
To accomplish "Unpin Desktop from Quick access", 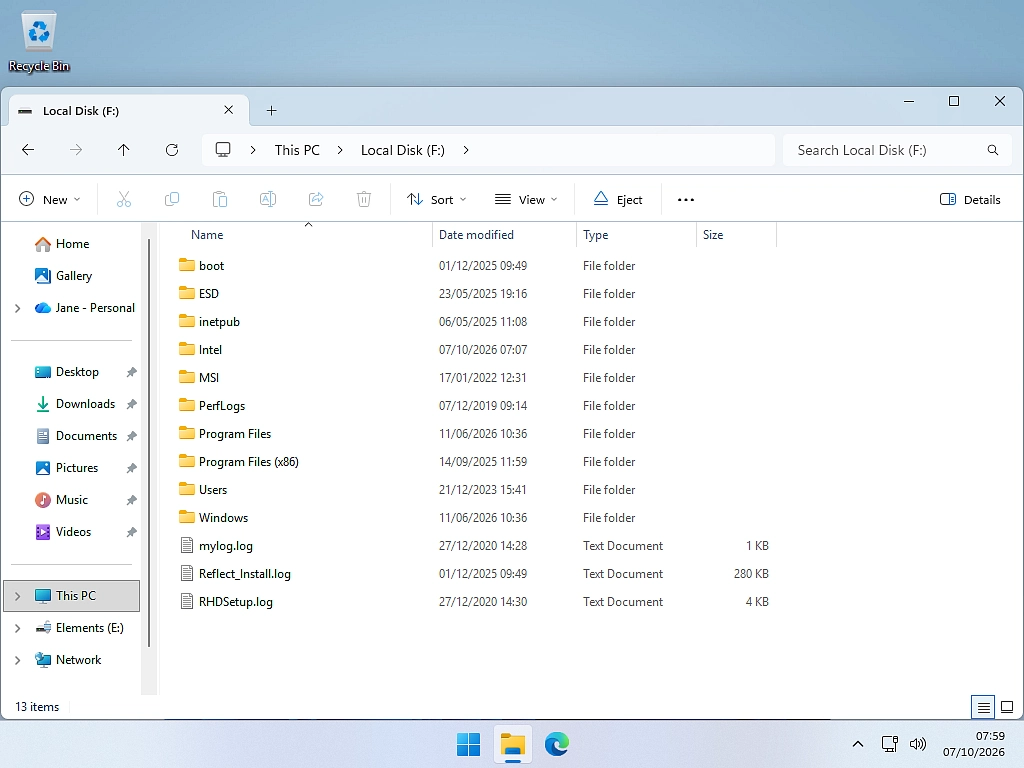I will click(131, 372).
